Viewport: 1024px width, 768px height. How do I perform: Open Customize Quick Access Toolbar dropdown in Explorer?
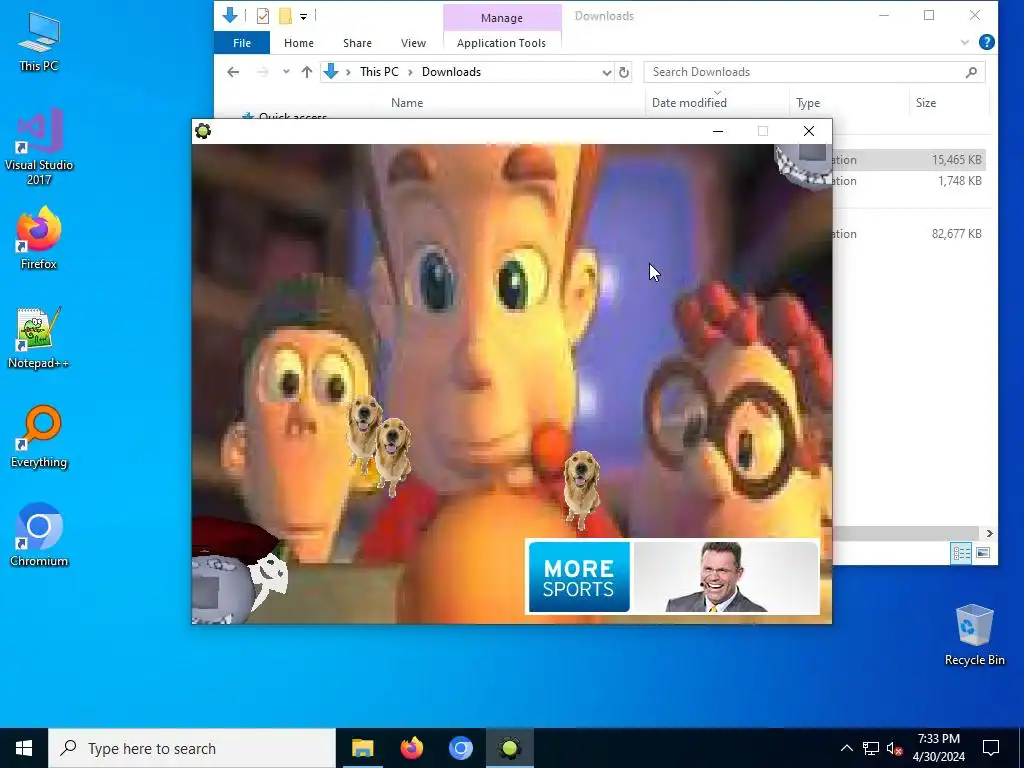click(304, 16)
